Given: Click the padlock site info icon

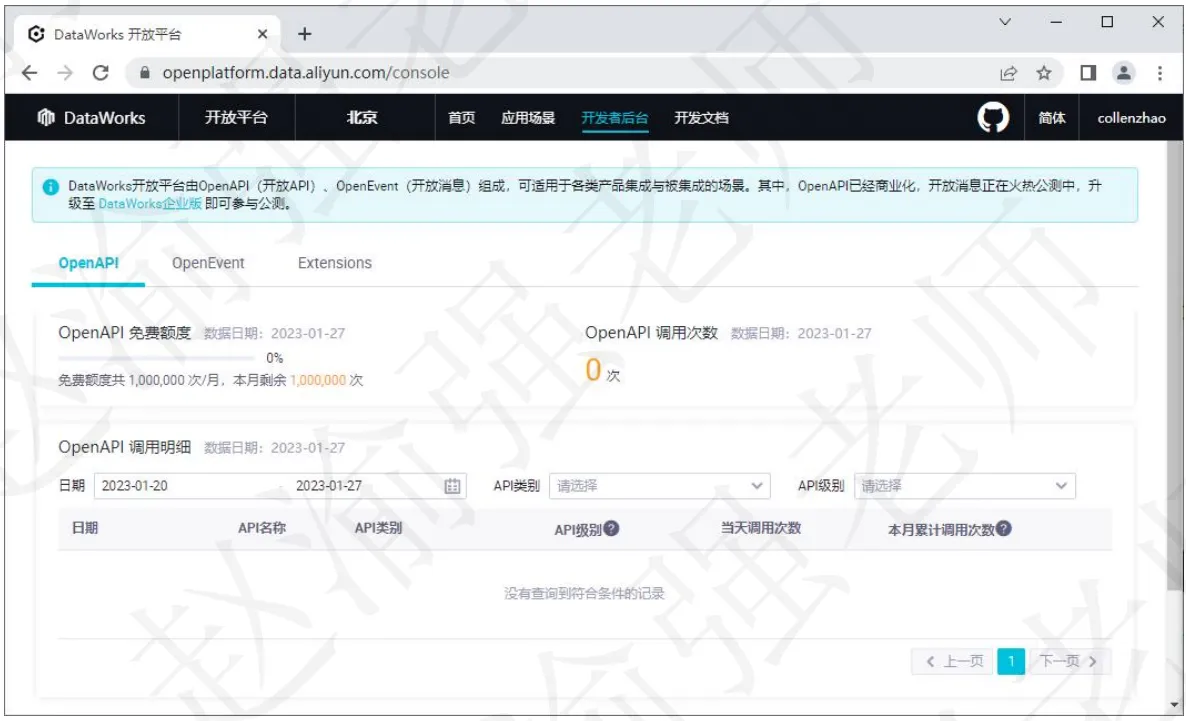Looking at the screenshot, I should point(144,73).
